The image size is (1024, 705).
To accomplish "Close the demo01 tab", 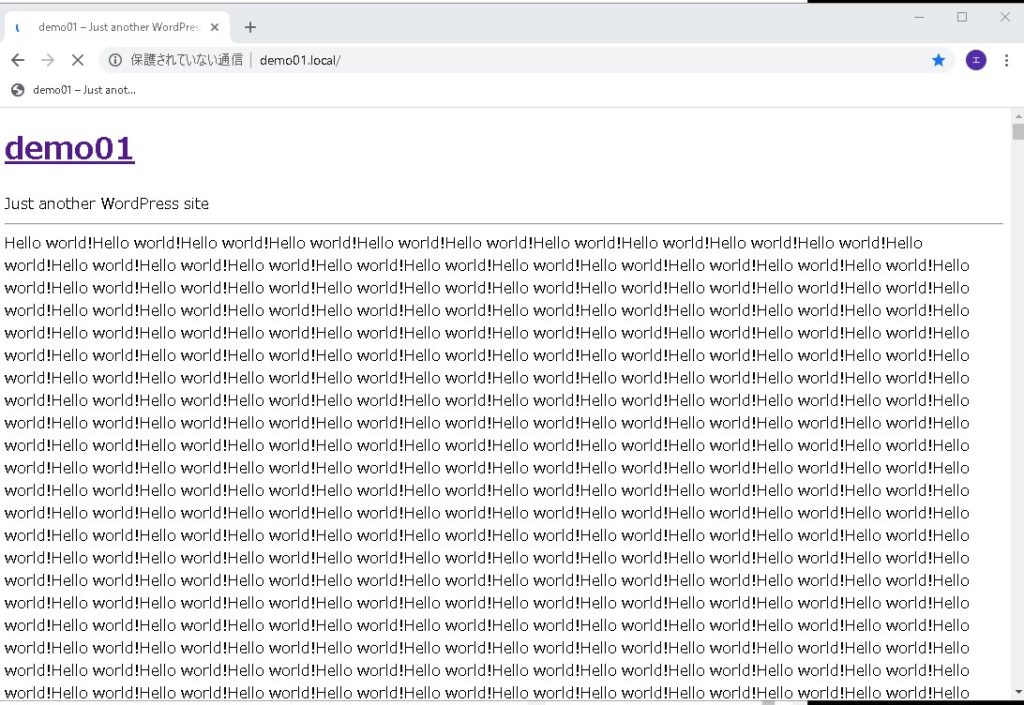I will coord(214,27).
